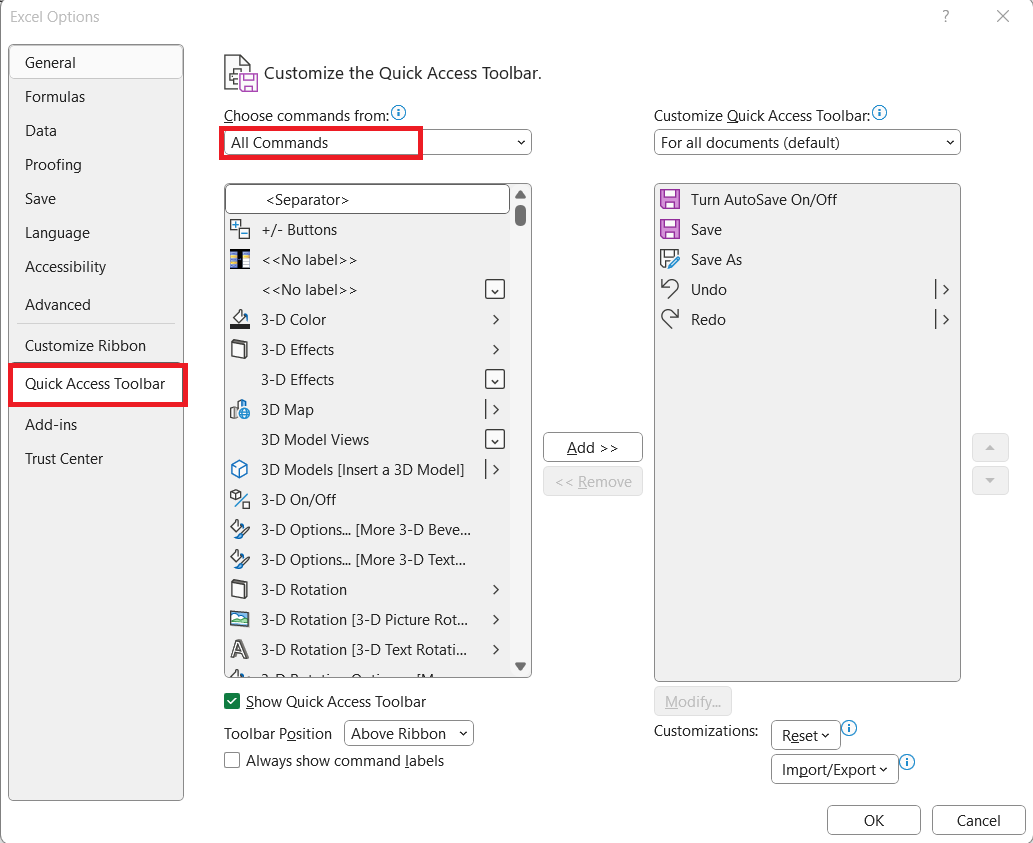Open the Trust Center category

click(x=96, y=459)
